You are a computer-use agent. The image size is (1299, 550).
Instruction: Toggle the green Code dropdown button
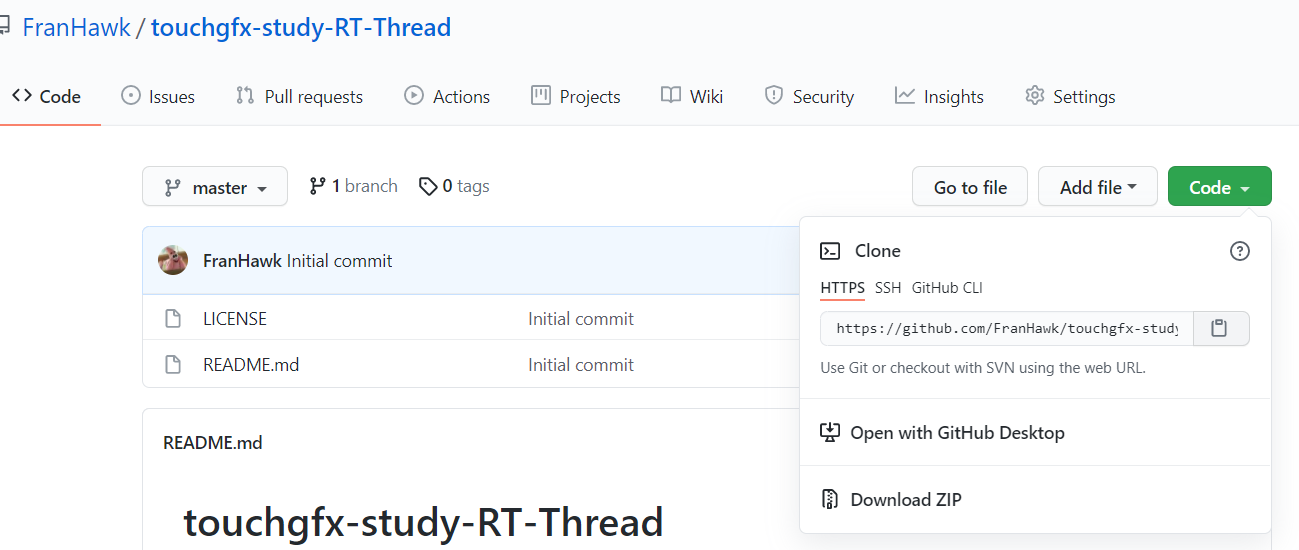pos(1220,186)
